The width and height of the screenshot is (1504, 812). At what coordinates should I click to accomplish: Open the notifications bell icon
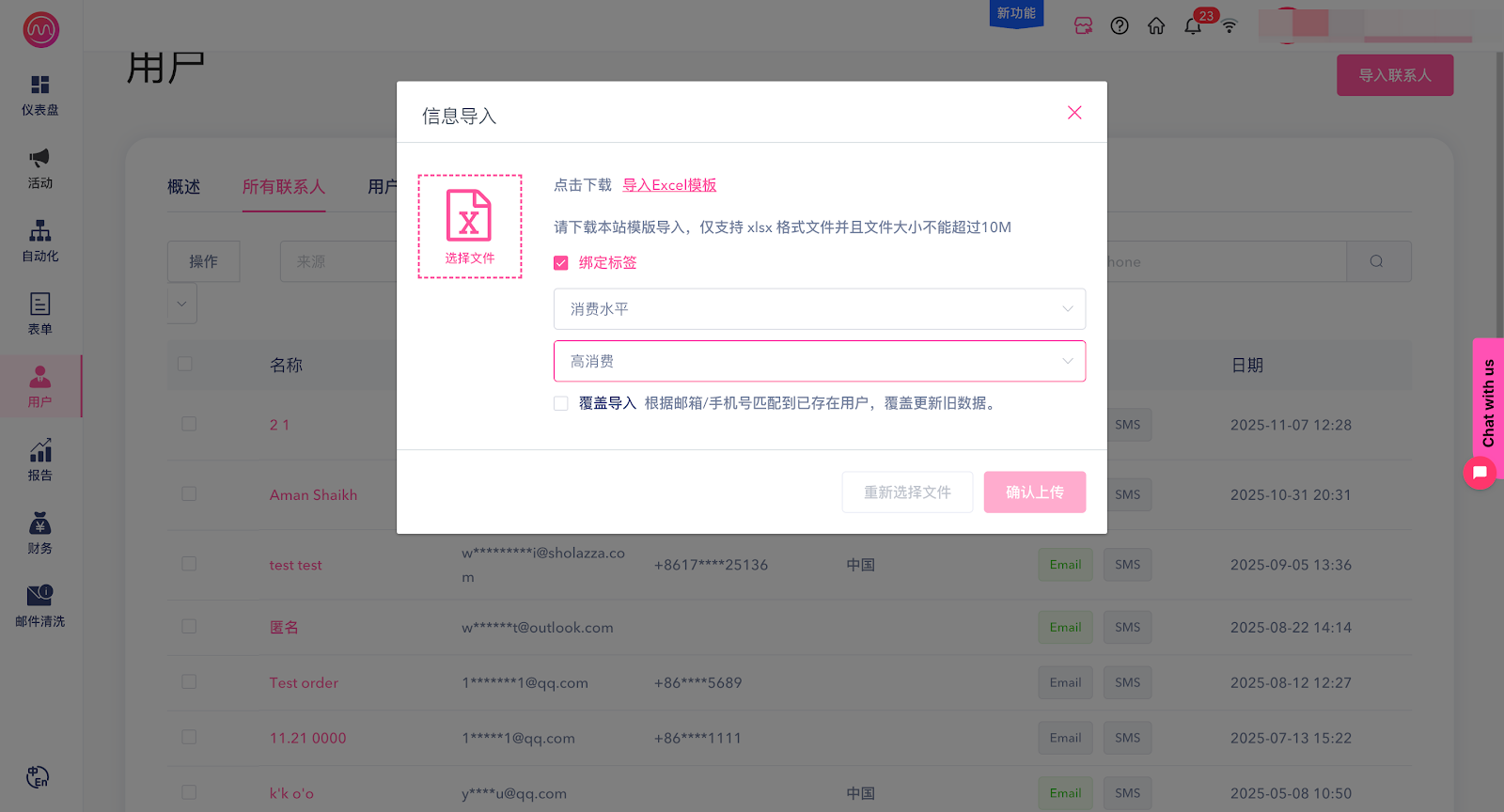point(1193,25)
